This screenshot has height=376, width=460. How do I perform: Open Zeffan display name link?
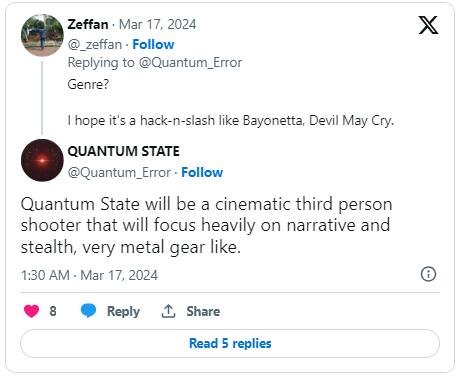click(88, 24)
